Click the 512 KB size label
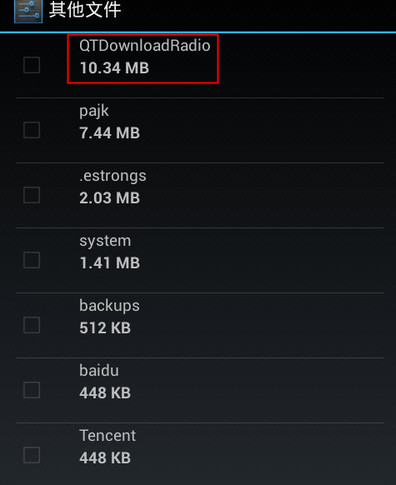 pyautogui.click(x=105, y=328)
